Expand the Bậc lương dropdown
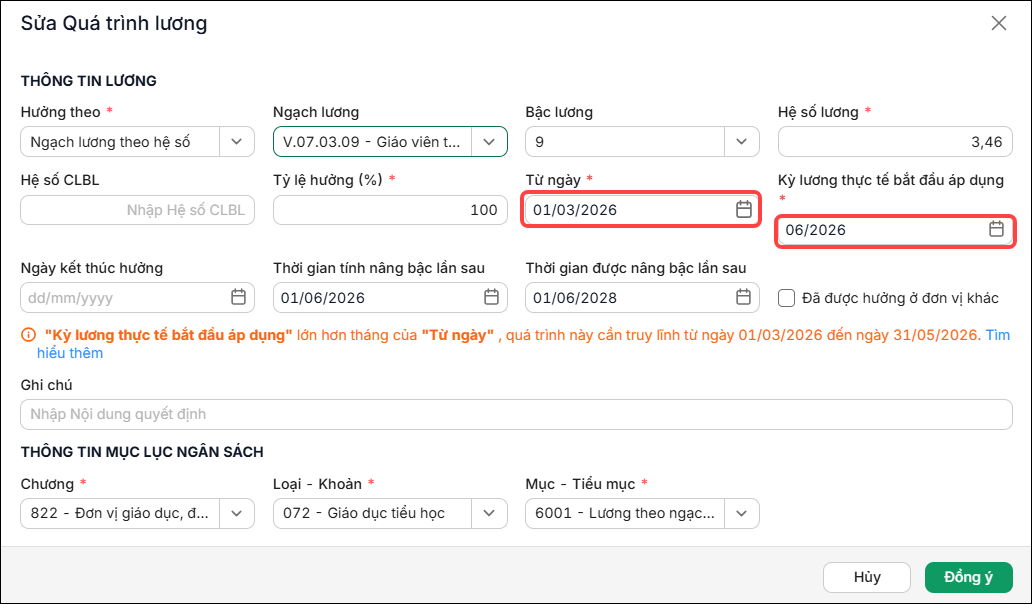The height and width of the screenshot is (604, 1032). point(742,141)
